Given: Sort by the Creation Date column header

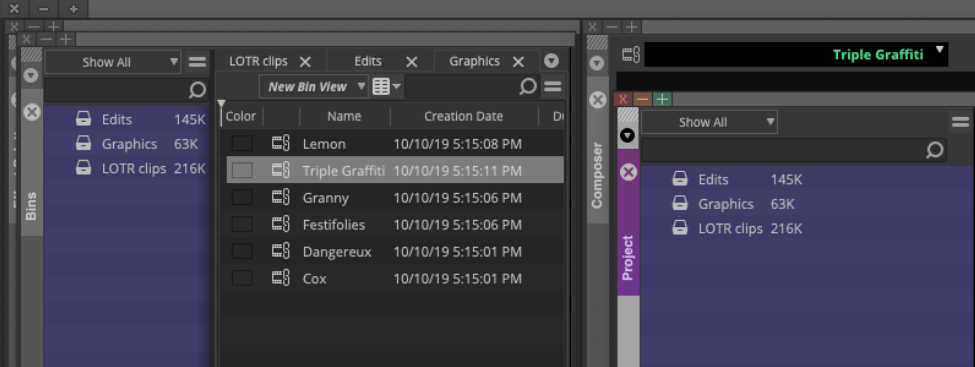Looking at the screenshot, I should pos(464,116).
